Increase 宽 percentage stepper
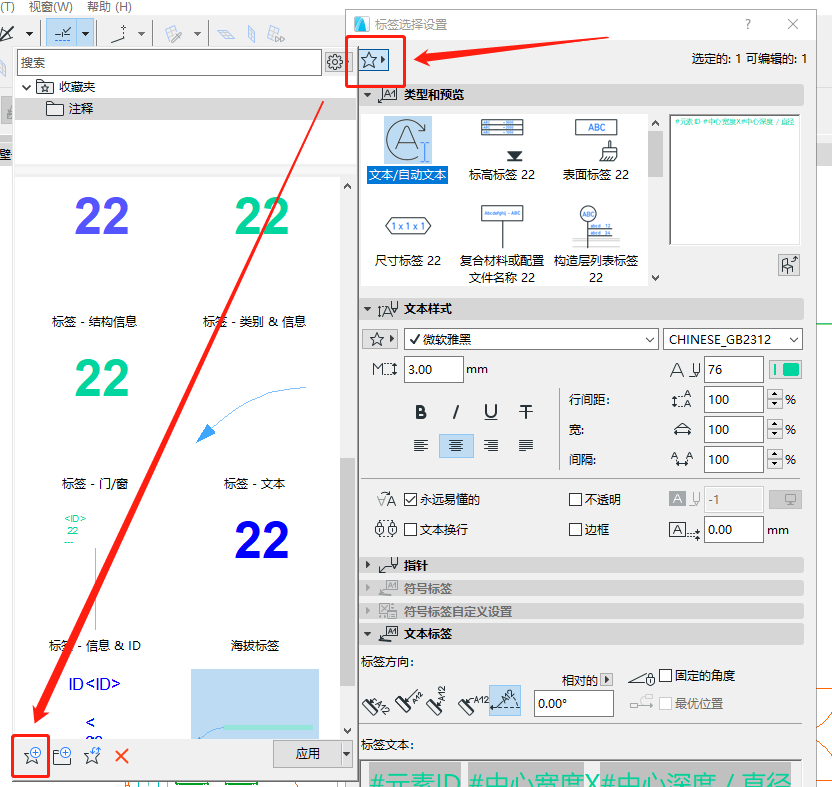 point(775,425)
